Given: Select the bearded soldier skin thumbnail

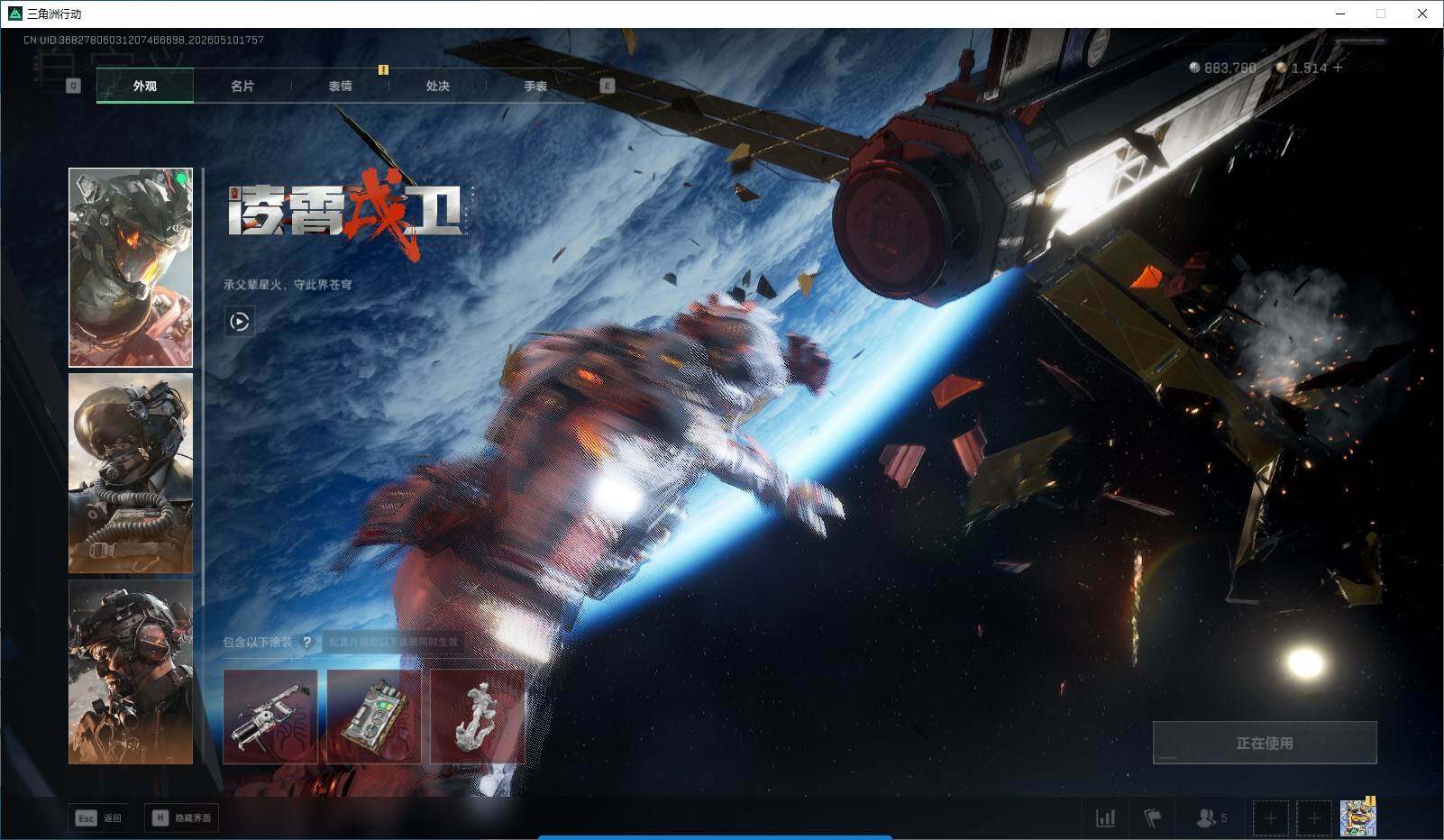Looking at the screenshot, I should pyautogui.click(x=131, y=671).
